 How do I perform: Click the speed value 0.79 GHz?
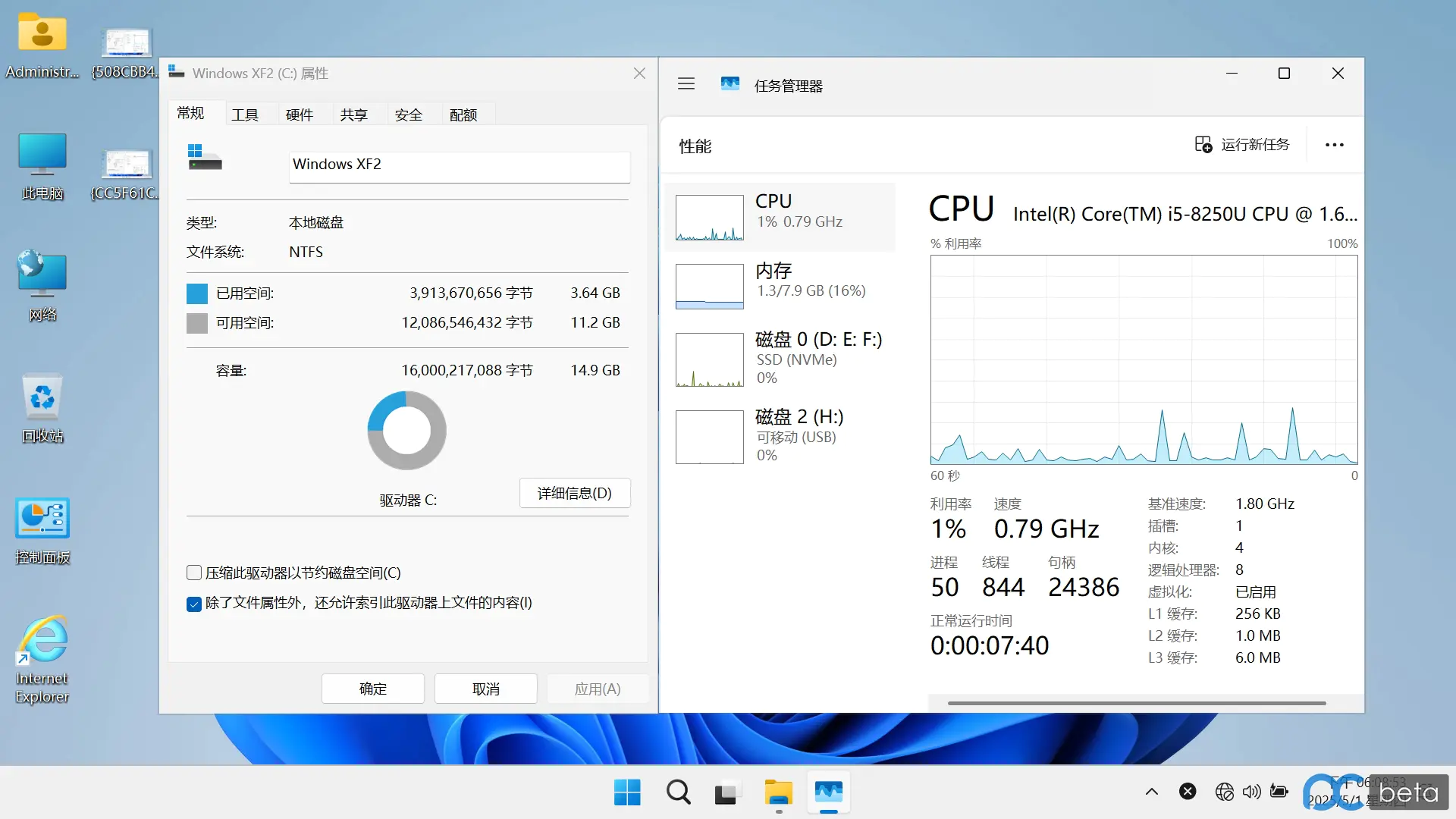point(1046,529)
